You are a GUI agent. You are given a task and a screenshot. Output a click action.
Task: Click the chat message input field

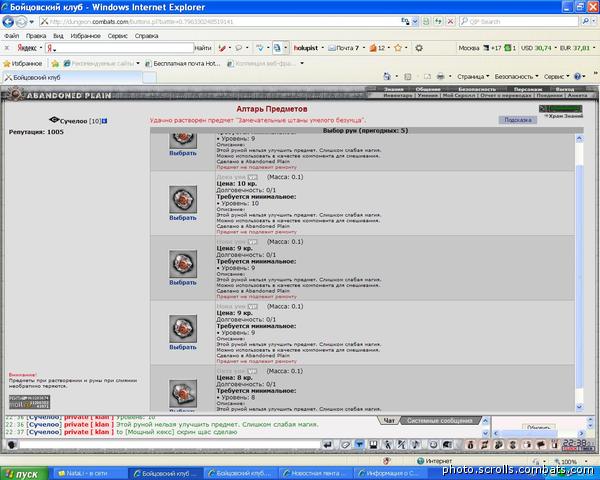pos(169,445)
